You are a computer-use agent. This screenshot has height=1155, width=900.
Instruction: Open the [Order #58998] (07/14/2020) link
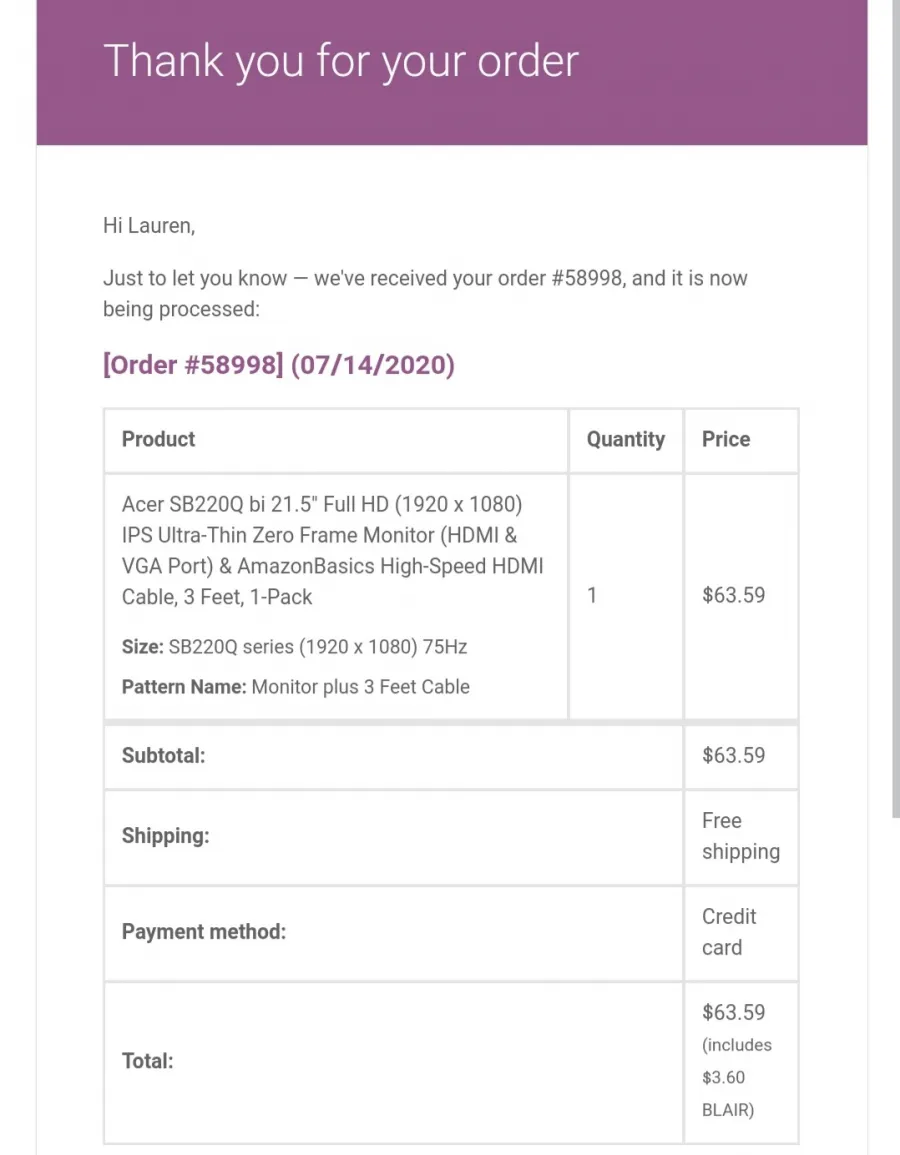pyautogui.click(x=278, y=365)
